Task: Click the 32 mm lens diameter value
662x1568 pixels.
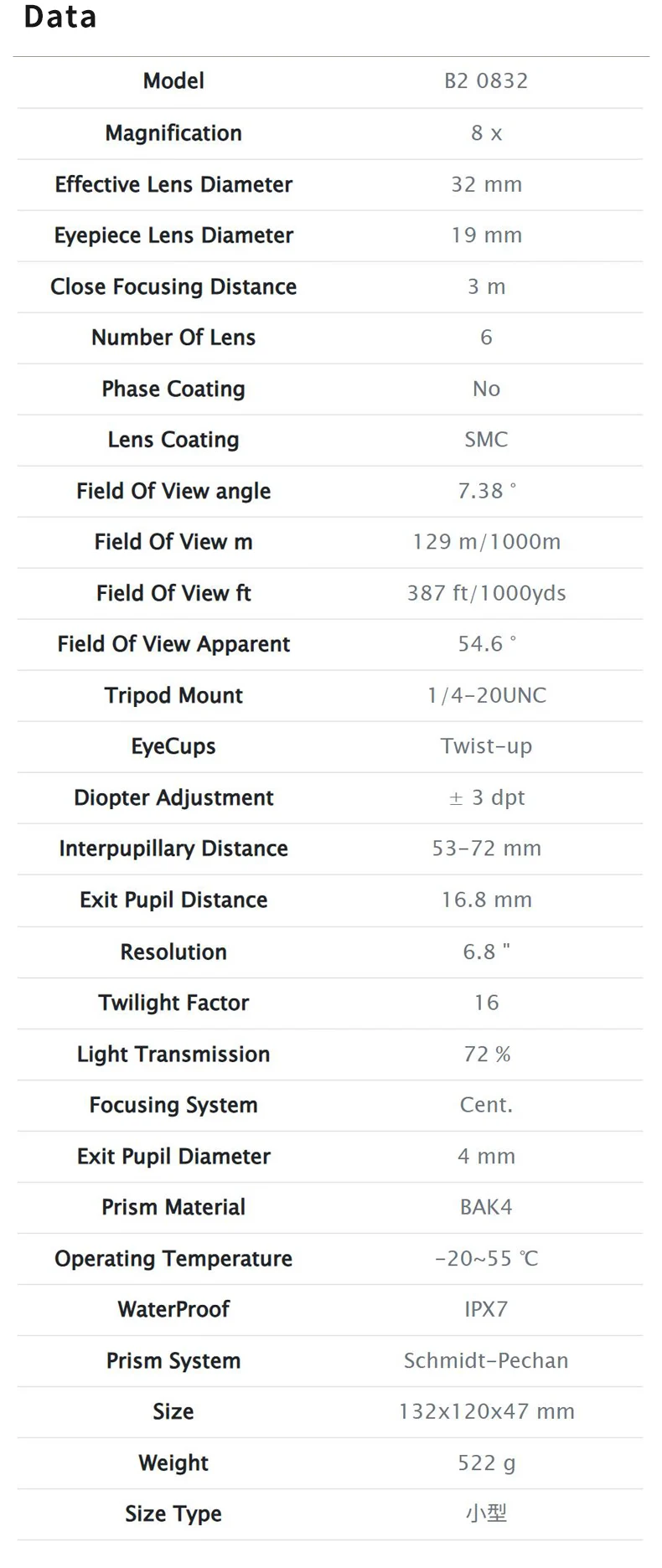Action: (x=486, y=184)
